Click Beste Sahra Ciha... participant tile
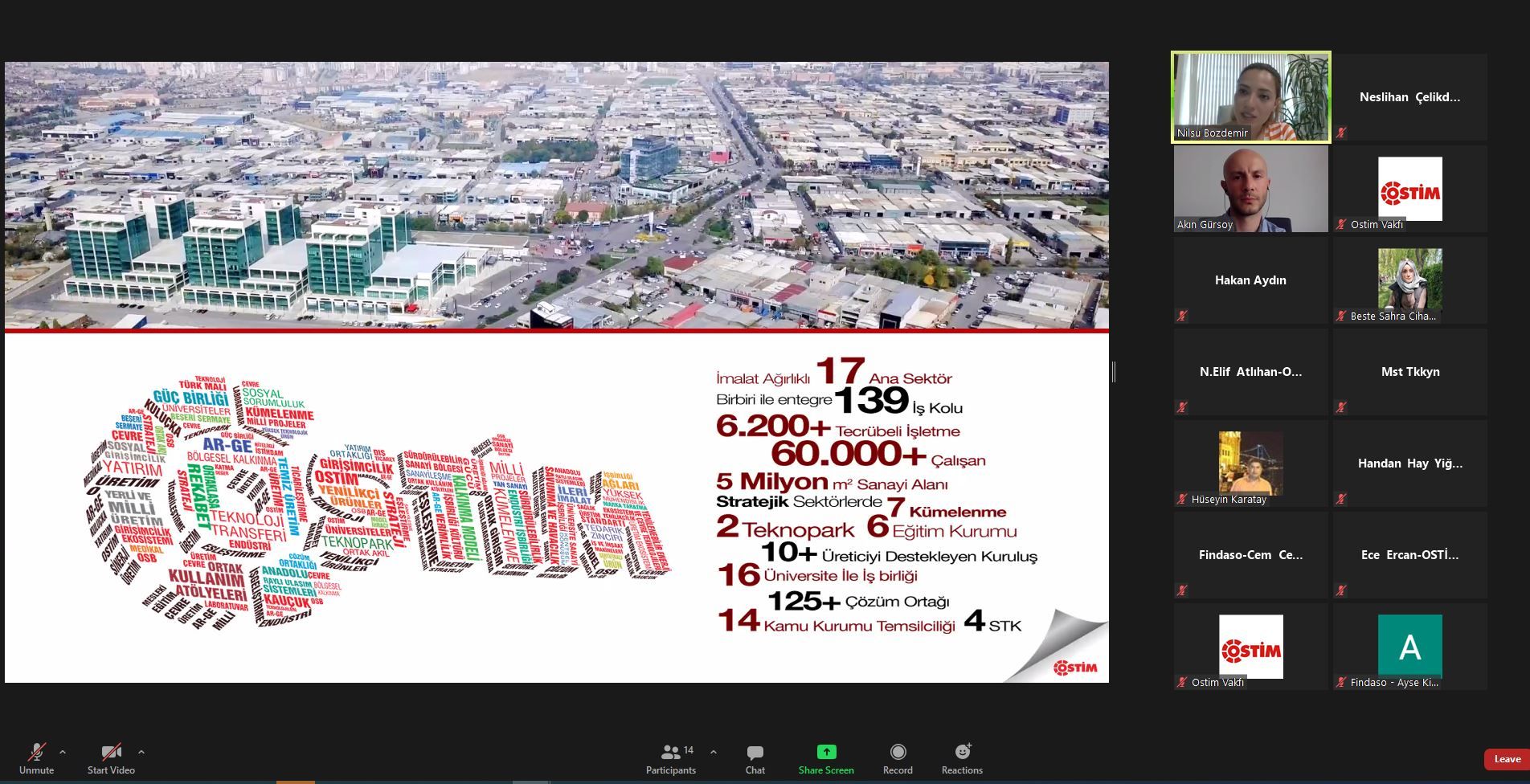Image resolution: width=1530 pixels, height=784 pixels. coord(1410,280)
